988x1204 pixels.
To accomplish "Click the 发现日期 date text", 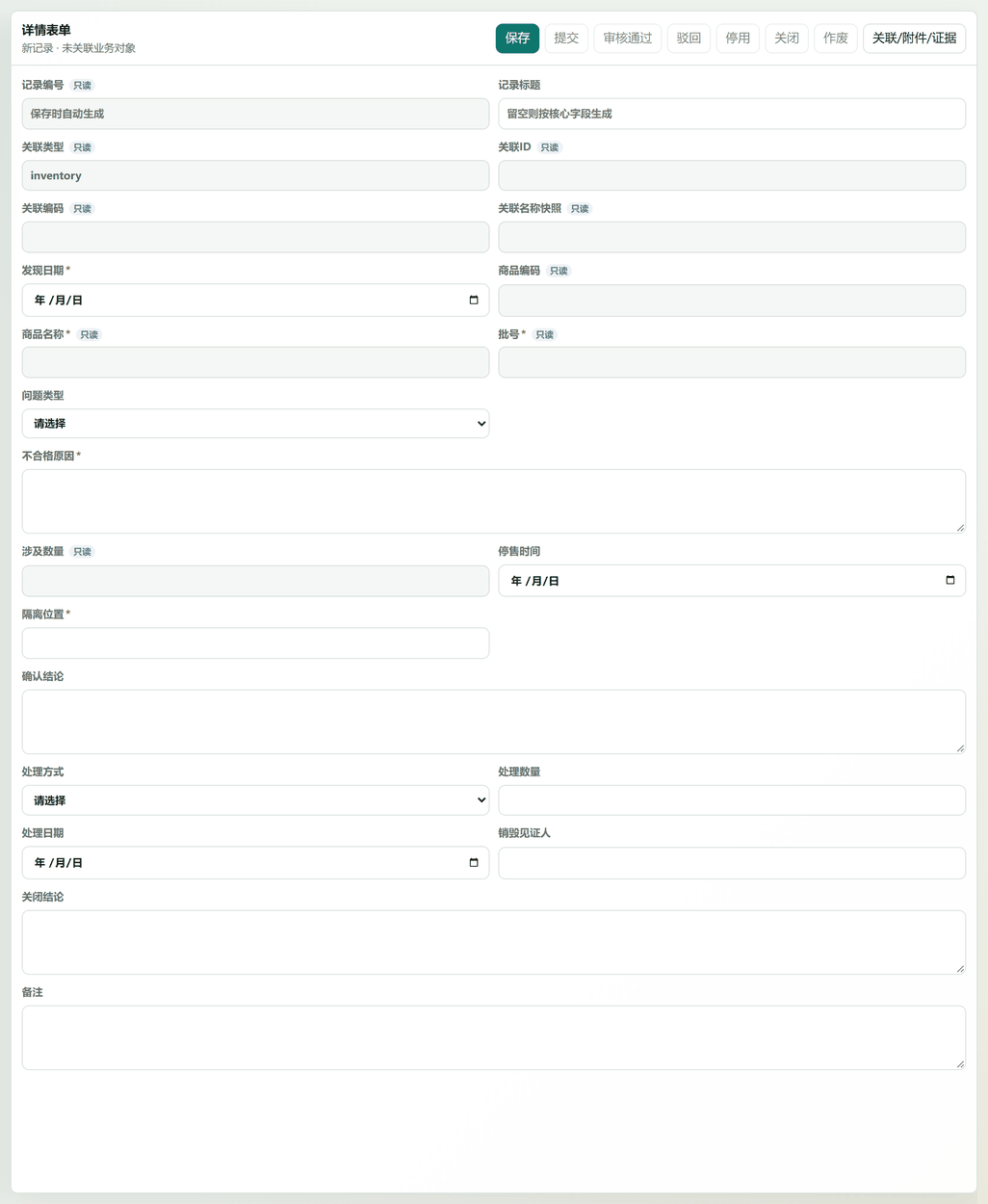I will pyautogui.click(x=59, y=301).
